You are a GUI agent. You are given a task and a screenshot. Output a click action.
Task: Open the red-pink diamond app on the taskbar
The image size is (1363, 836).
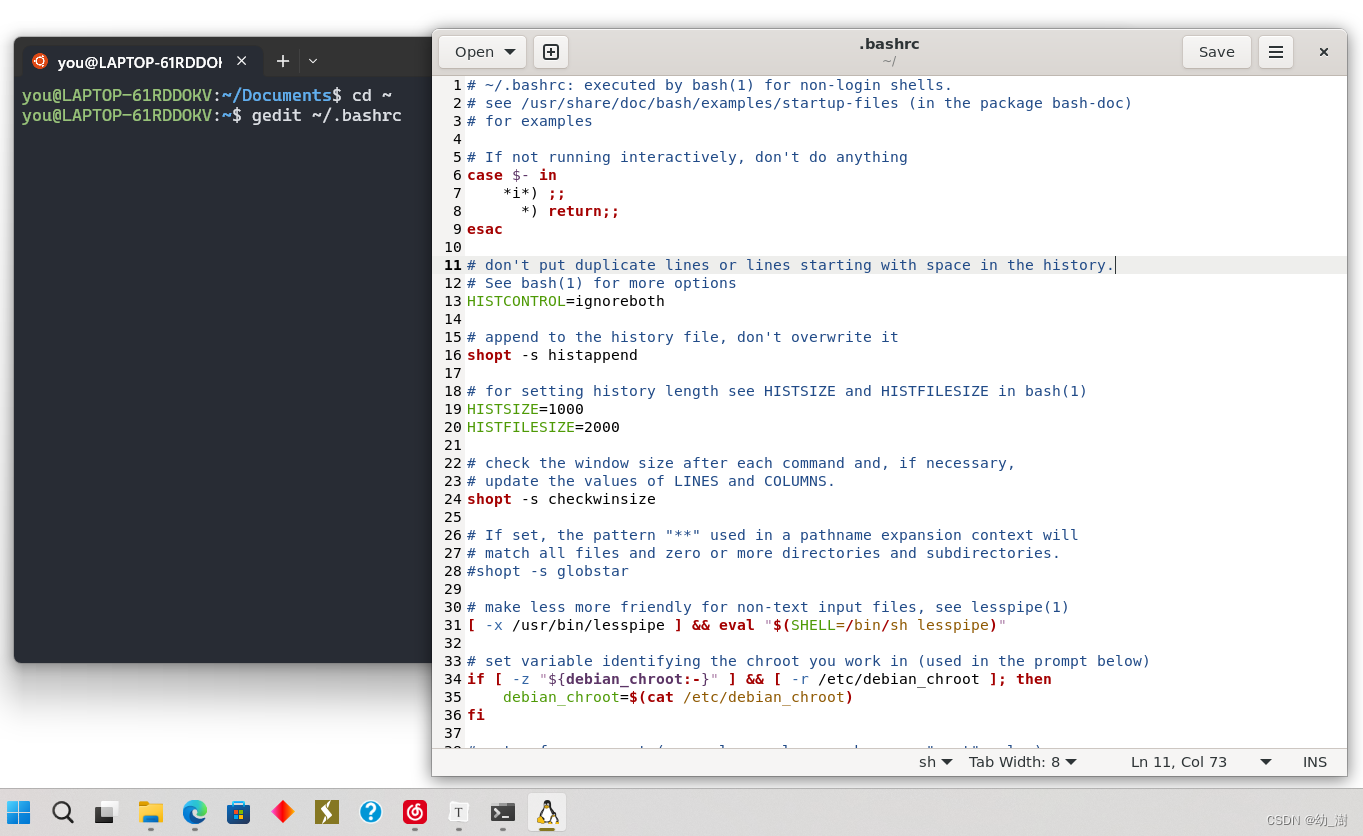[283, 812]
